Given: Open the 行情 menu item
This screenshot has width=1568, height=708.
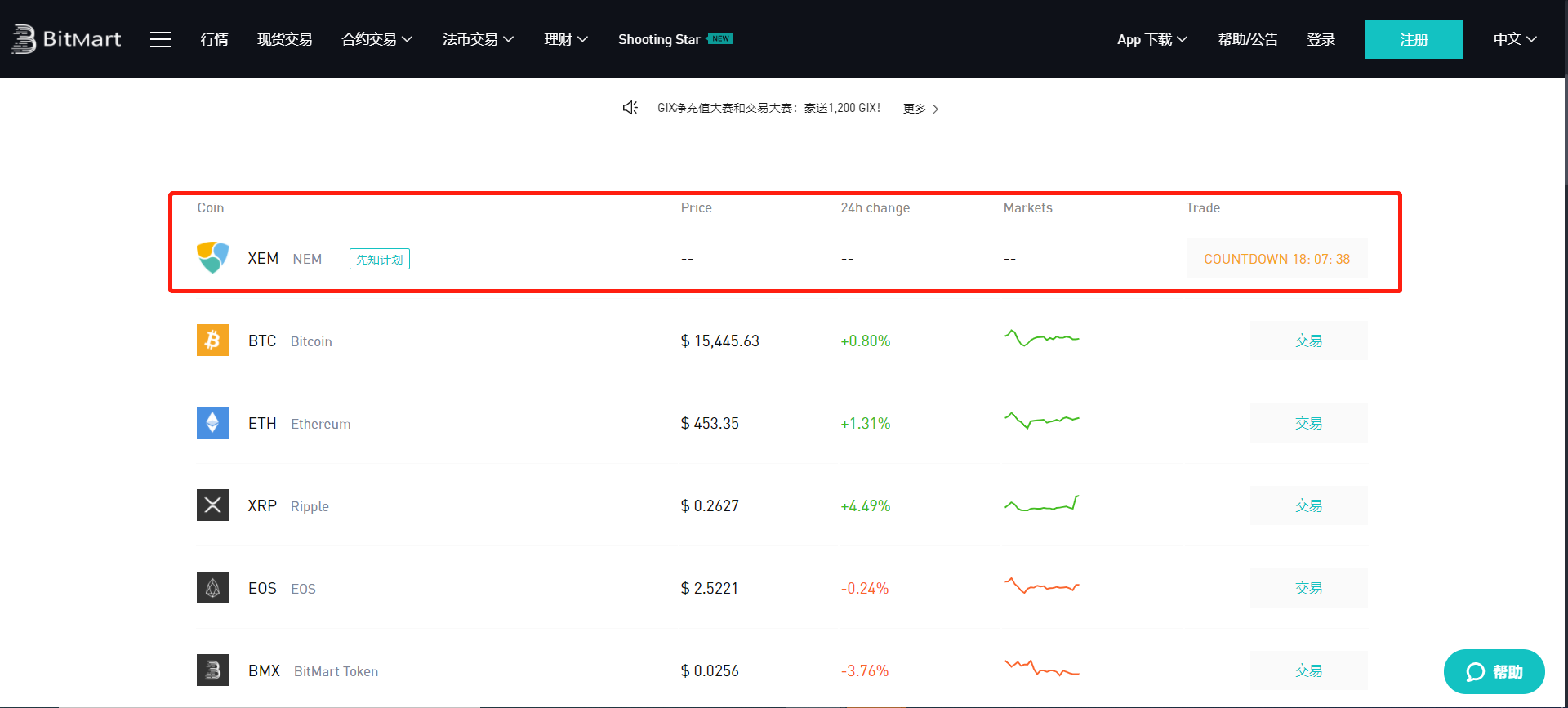Looking at the screenshot, I should tap(215, 39).
